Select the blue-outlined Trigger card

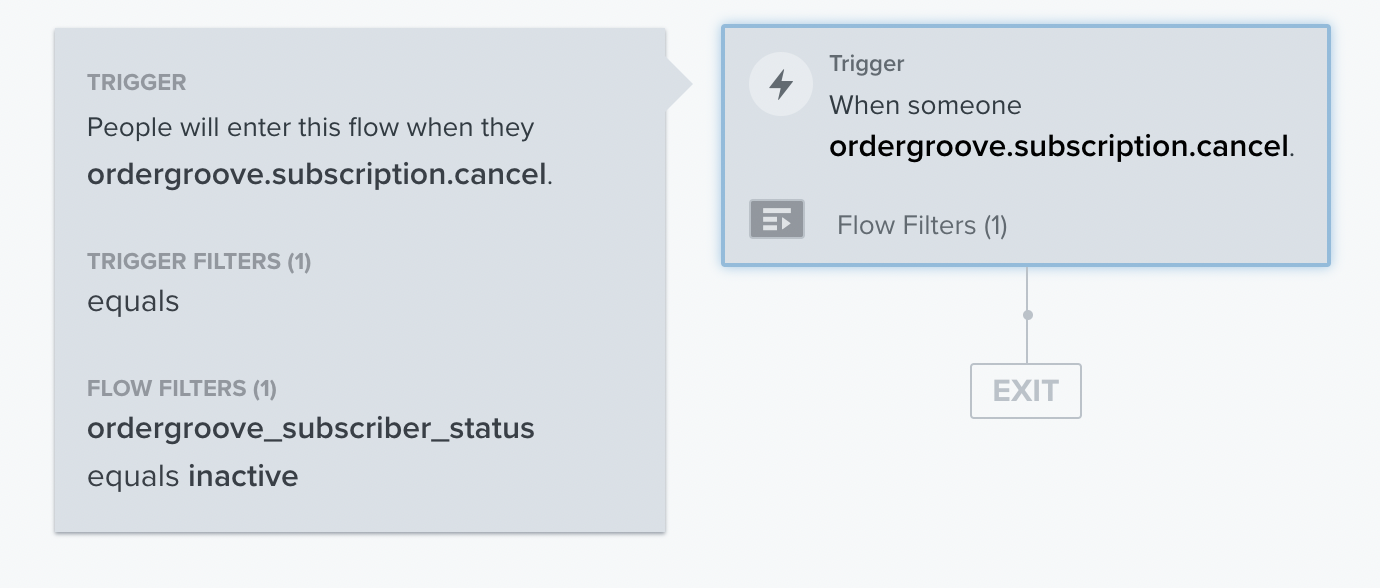1026,146
